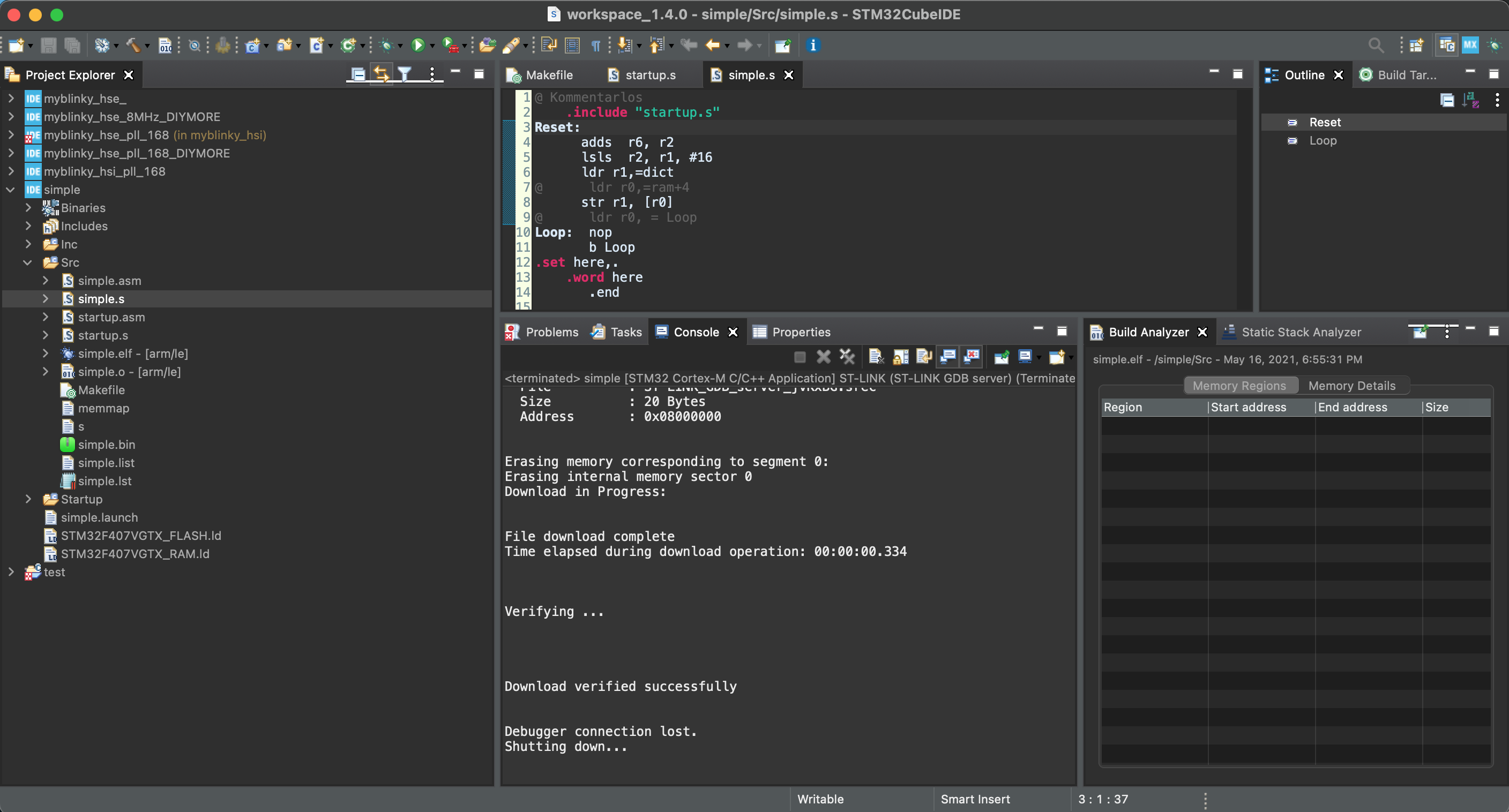Click the Next Annotation arrow icon
Viewport: 1509px width, 812px height.
click(625, 45)
